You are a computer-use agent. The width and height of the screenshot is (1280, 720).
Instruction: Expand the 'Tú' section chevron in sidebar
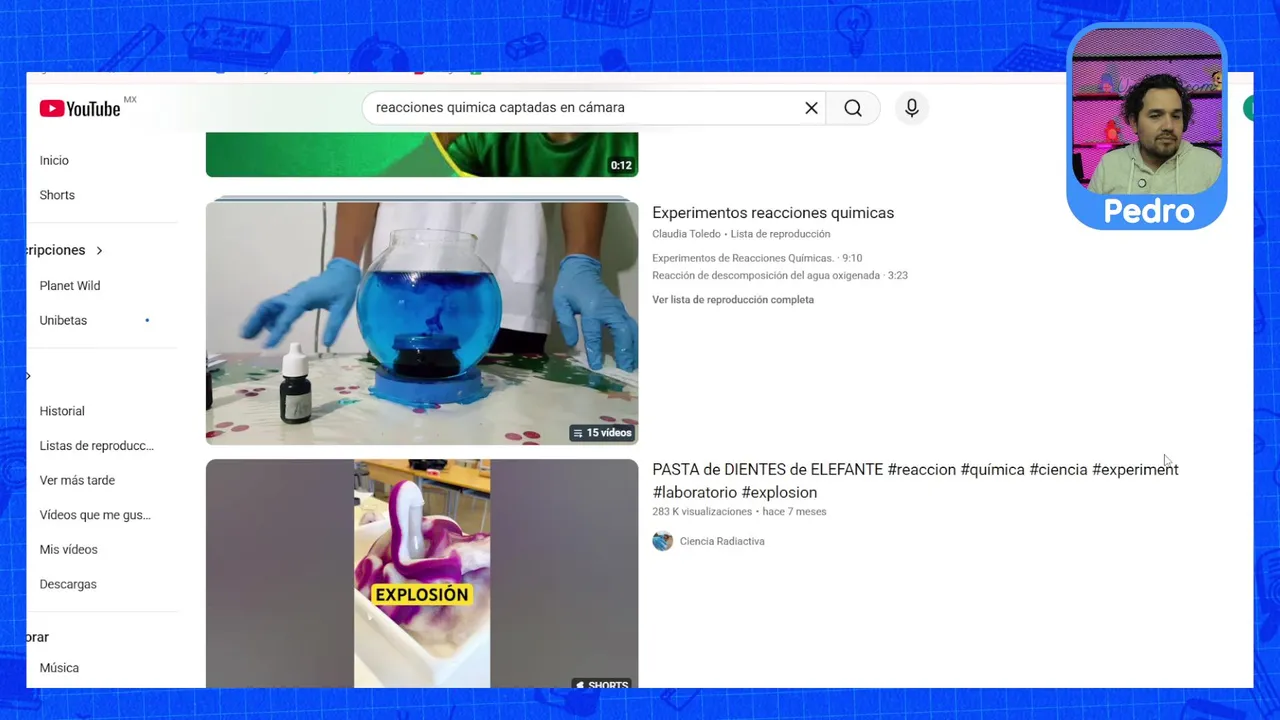click(28, 376)
